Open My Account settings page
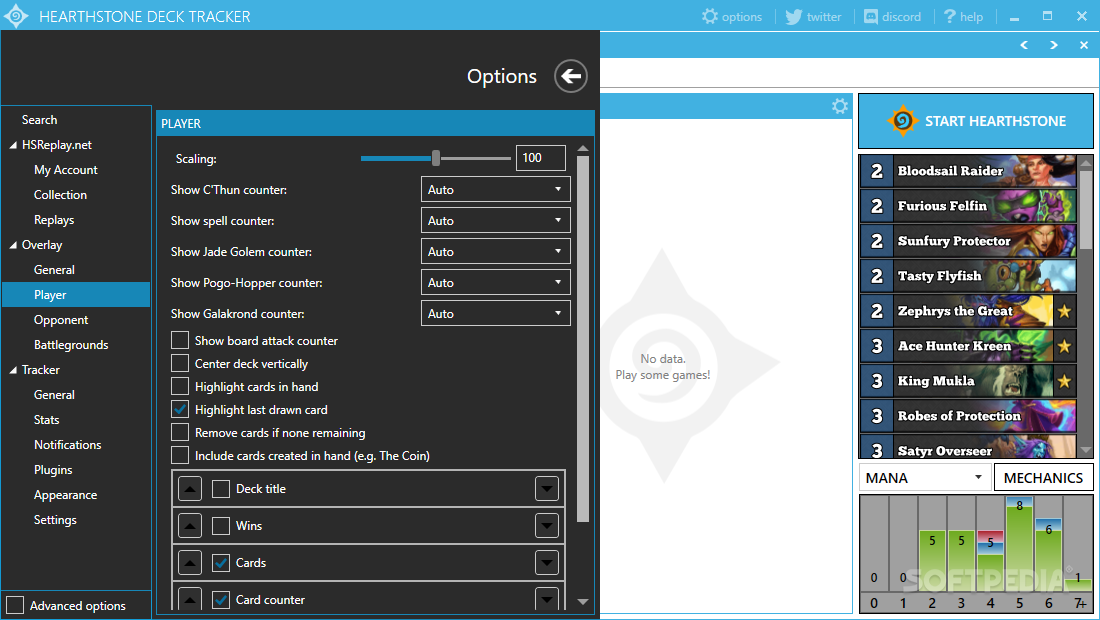Image resolution: width=1100 pixels, height=620 pixels. point(66,170)
